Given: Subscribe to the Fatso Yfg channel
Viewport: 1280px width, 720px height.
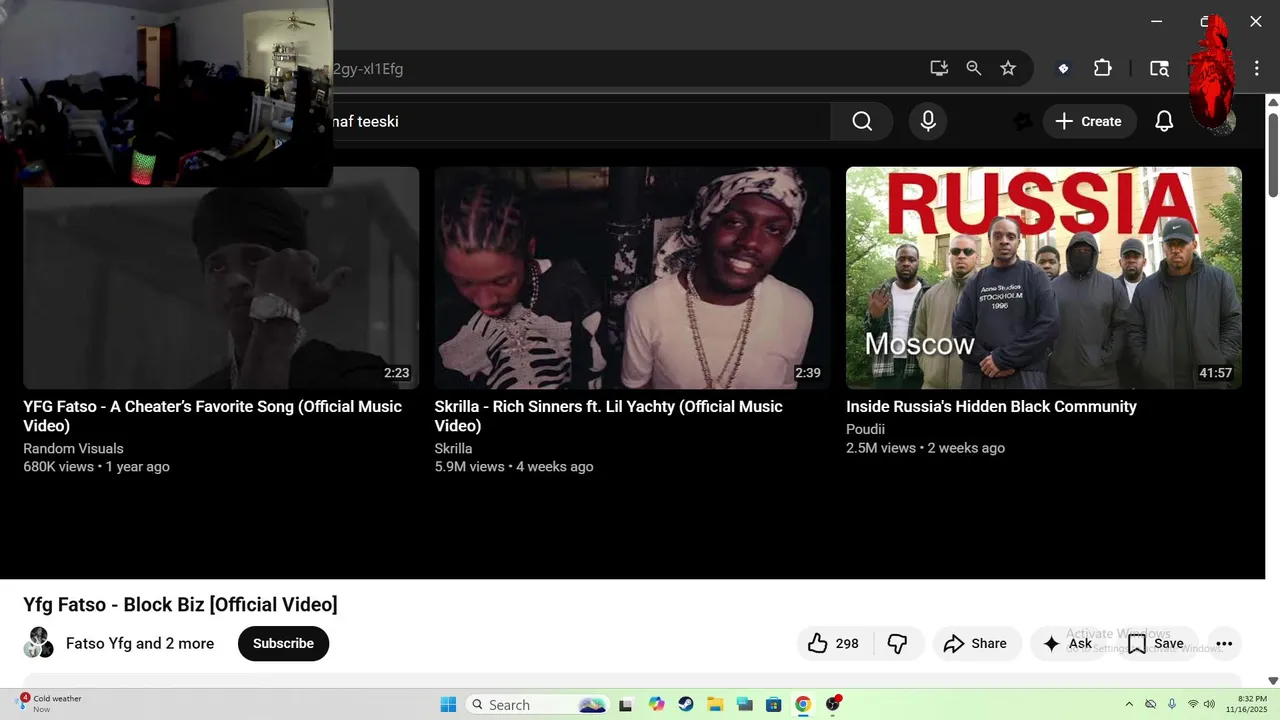Looking at the screenshot, I should pyautogui.click(x=283, y=643).
